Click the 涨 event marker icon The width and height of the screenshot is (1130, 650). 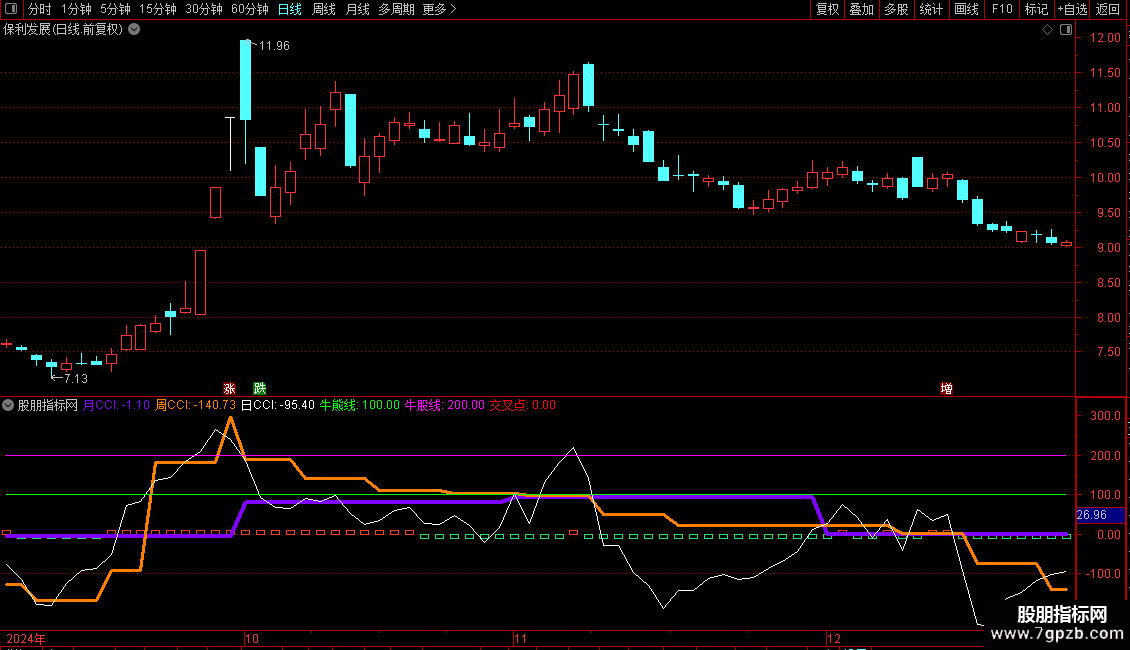(x=229, y=388)
